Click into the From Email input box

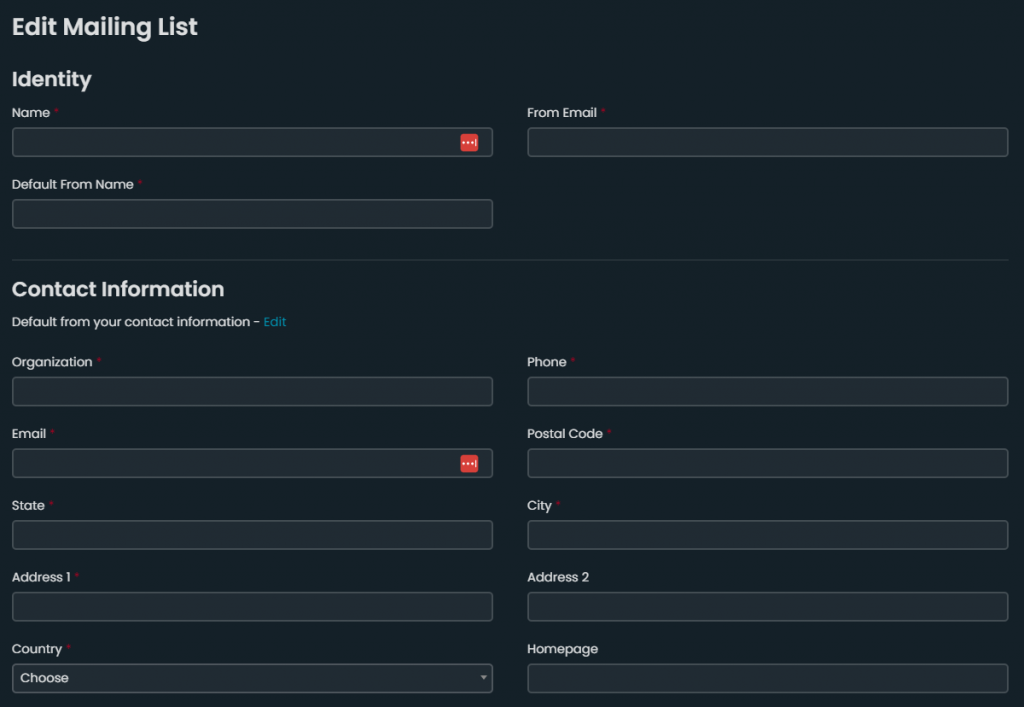coord(767,143)
